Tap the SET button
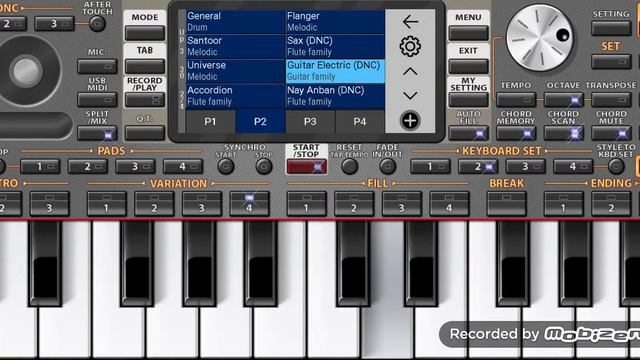 611,62
